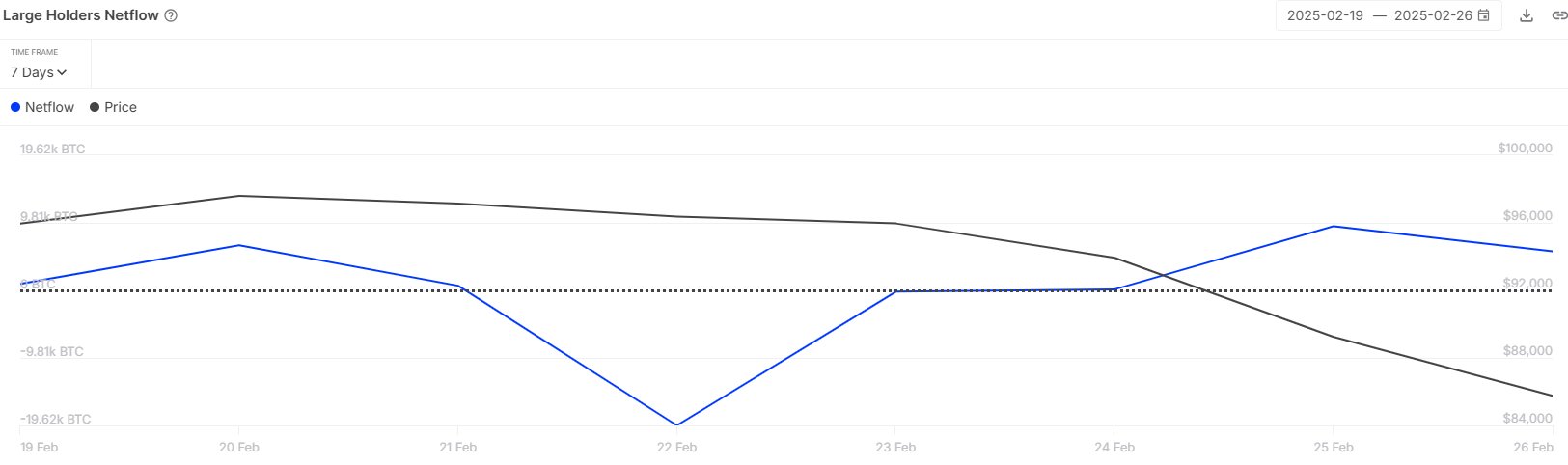Image resolution: width=1568 pixels, height=465 pixels.
Task: Click the 26 Feb x-axis label
Action: [x=1533, y=447]
